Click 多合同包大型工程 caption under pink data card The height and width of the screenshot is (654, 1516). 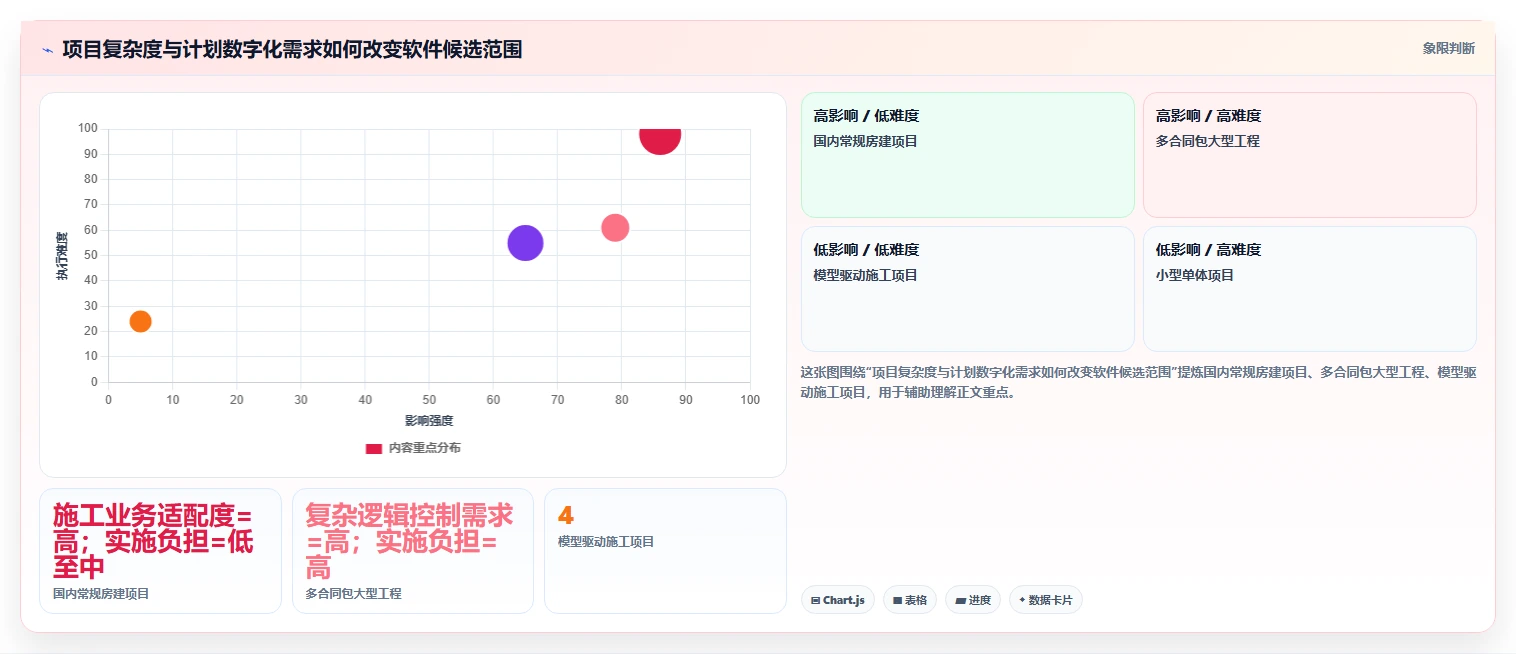click(x=354, y=594)
